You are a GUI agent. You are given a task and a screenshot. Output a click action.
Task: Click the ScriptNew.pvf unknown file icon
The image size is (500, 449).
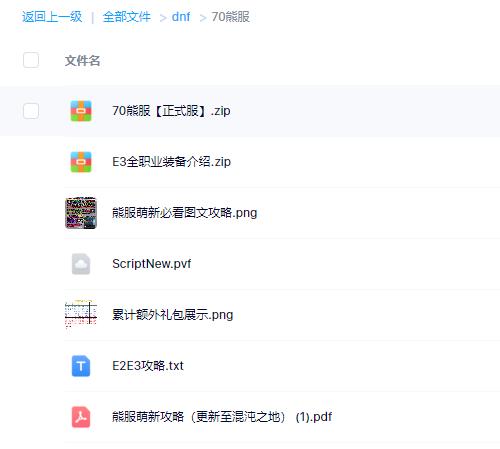point(81,264)
